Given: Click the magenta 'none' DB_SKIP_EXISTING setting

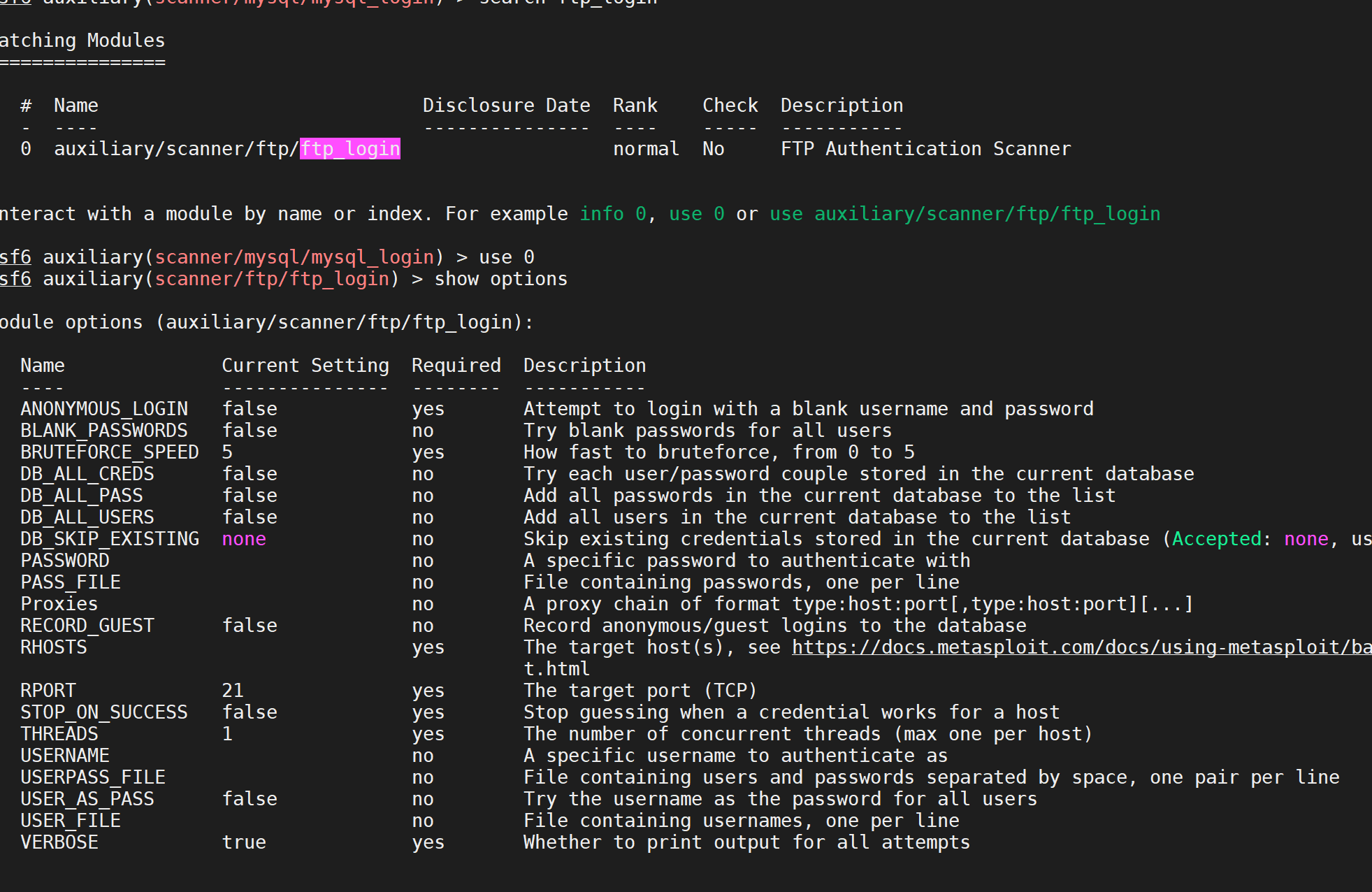Looking at the screenshot, I should 244,539.
